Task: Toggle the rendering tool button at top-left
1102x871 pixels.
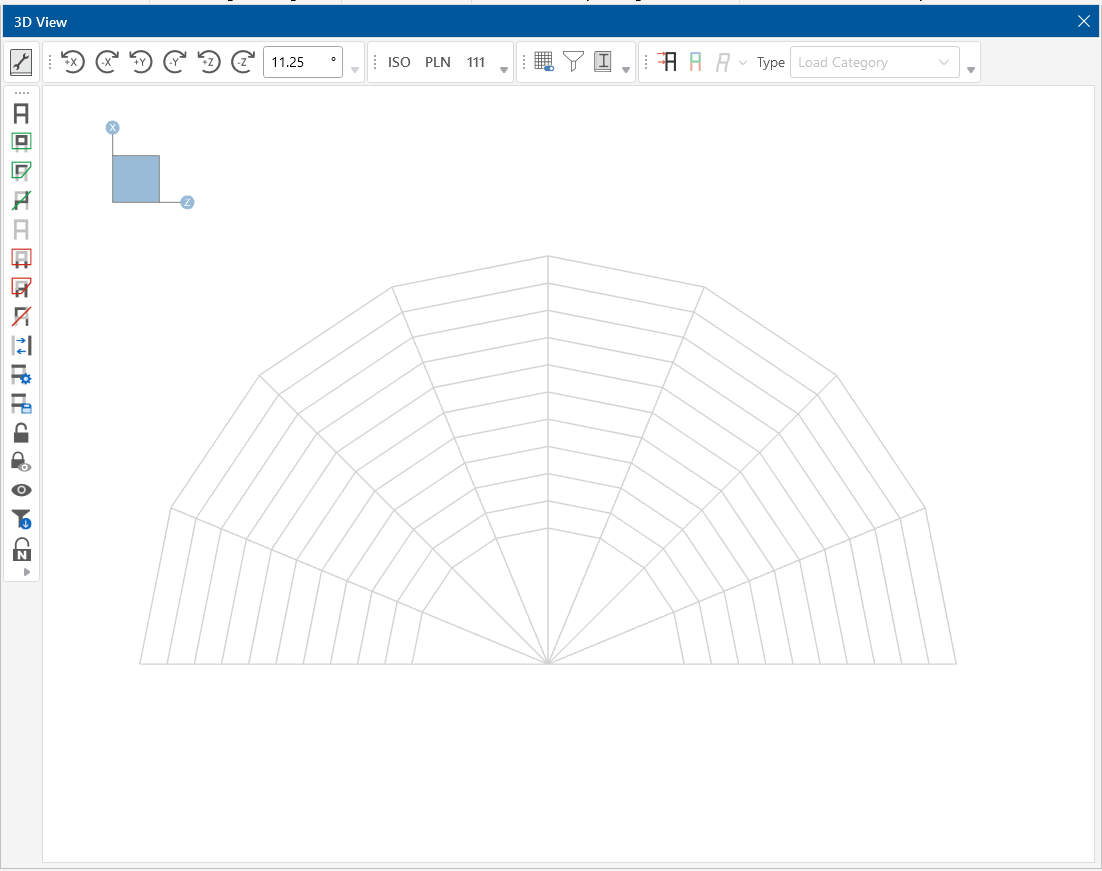Action: [21, 62]
